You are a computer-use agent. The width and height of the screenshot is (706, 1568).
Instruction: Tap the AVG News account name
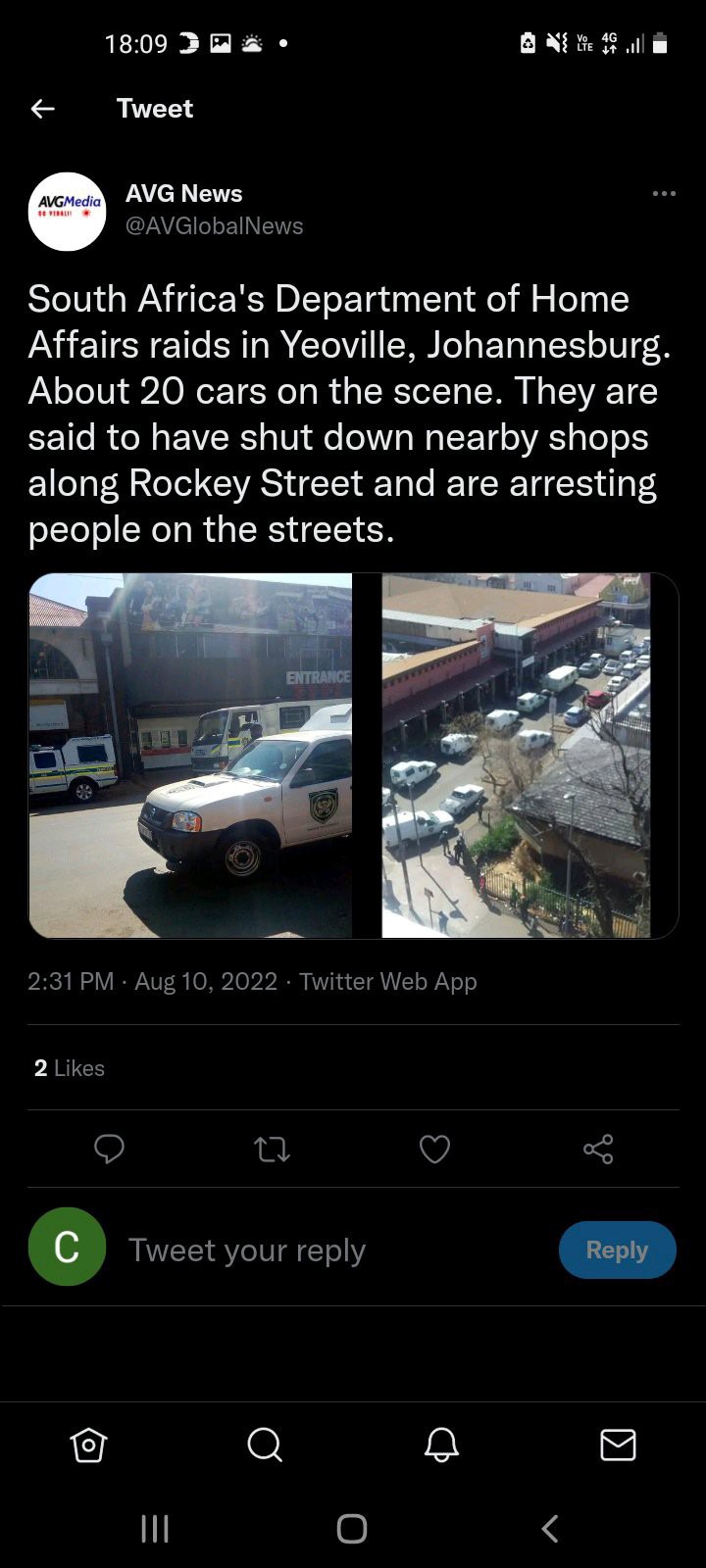tap(183, 194)
